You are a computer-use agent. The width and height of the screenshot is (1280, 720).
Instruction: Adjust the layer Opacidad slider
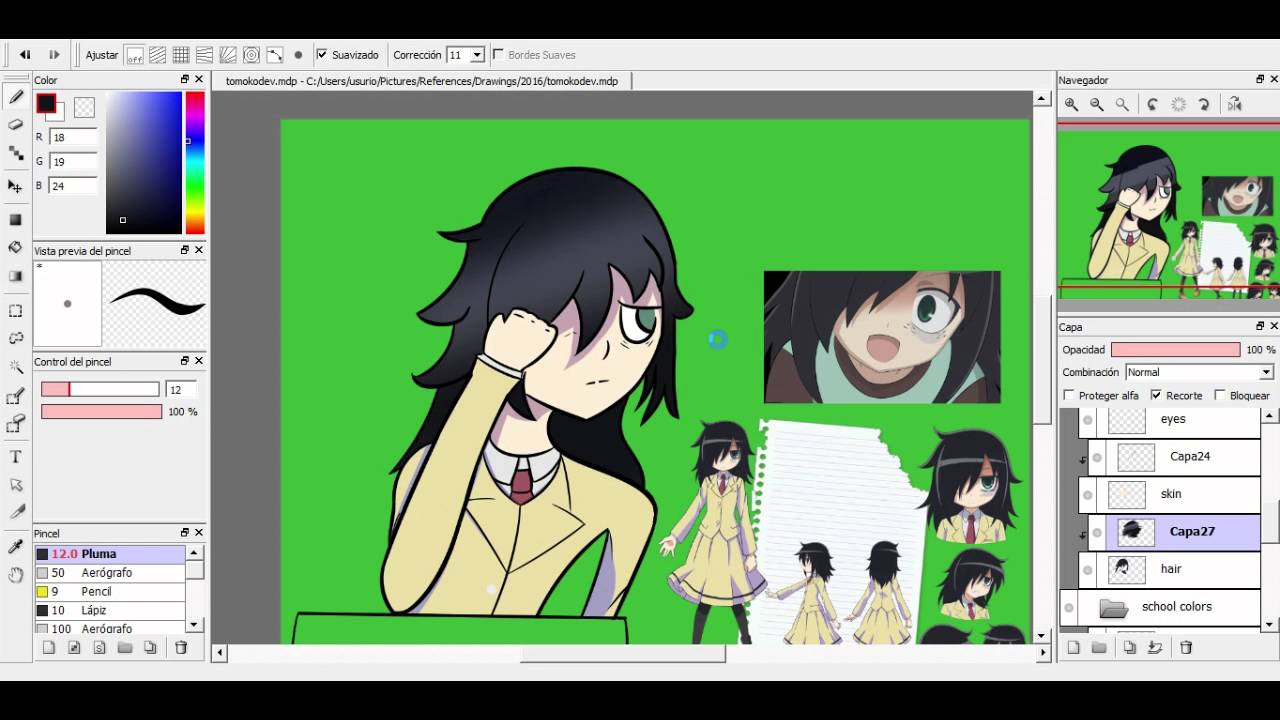tap(1175, 350)
